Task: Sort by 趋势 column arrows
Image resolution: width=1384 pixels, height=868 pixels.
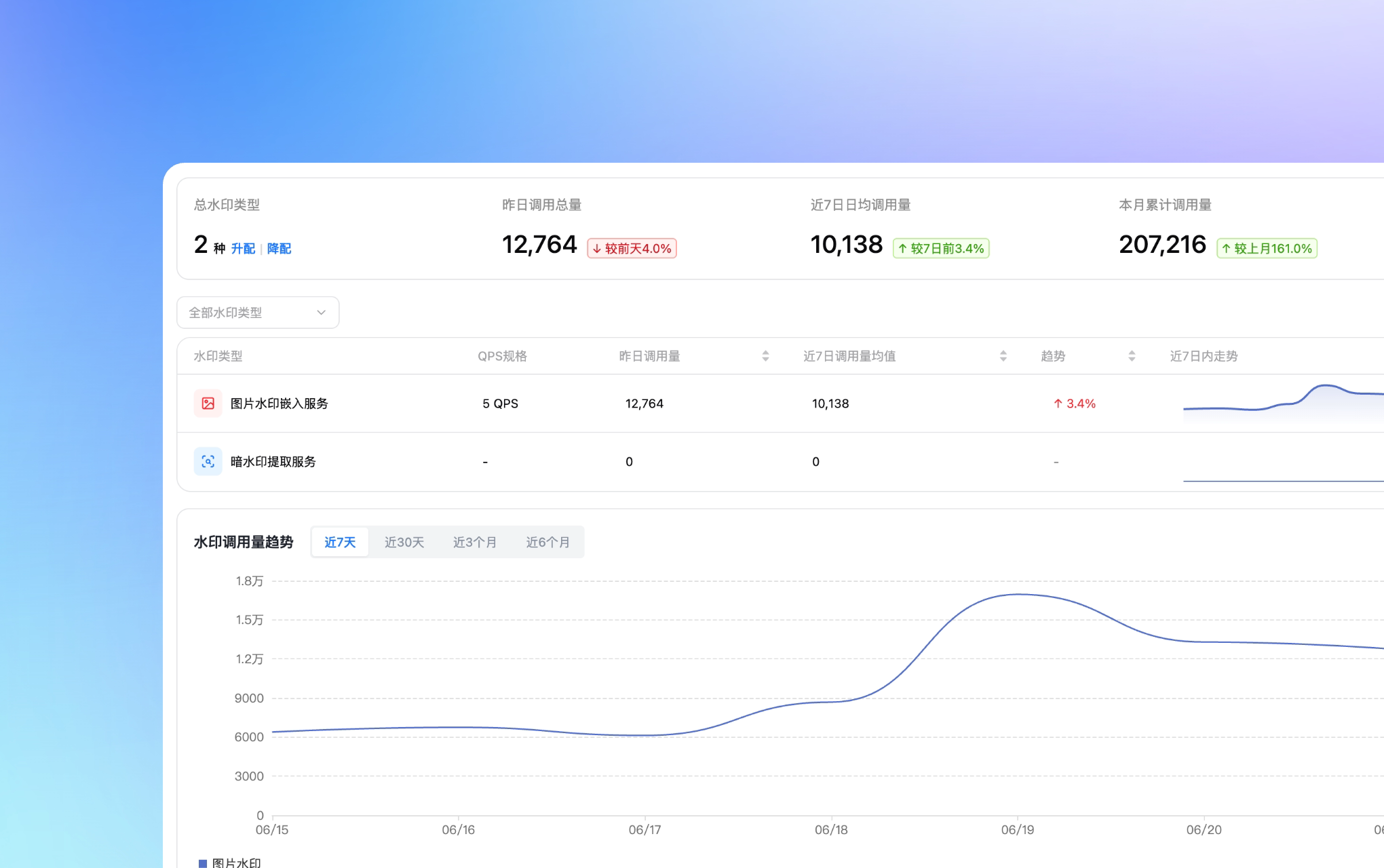Action: coord(1132,356)
